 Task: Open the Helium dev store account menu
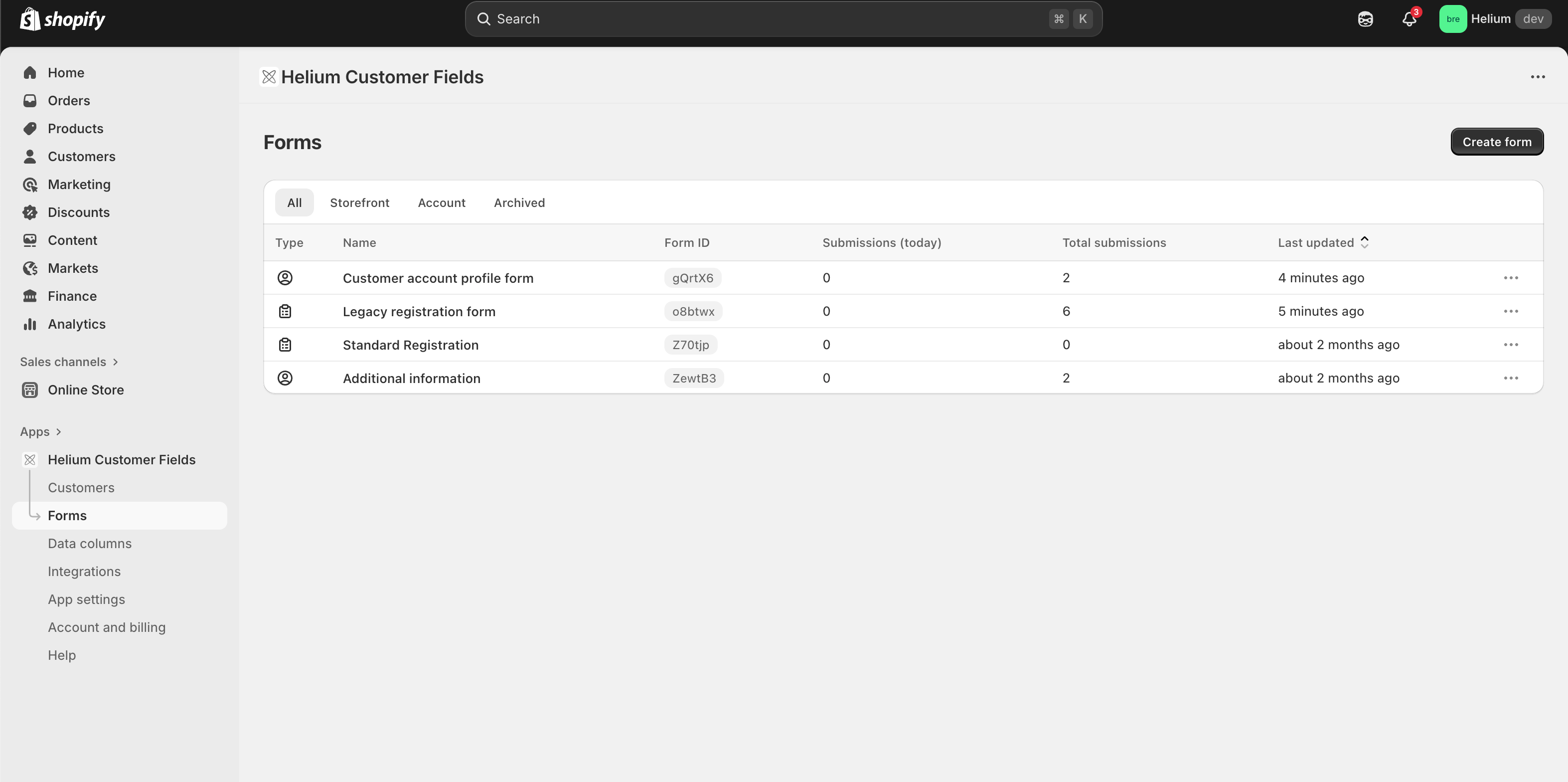(1495, 19)
